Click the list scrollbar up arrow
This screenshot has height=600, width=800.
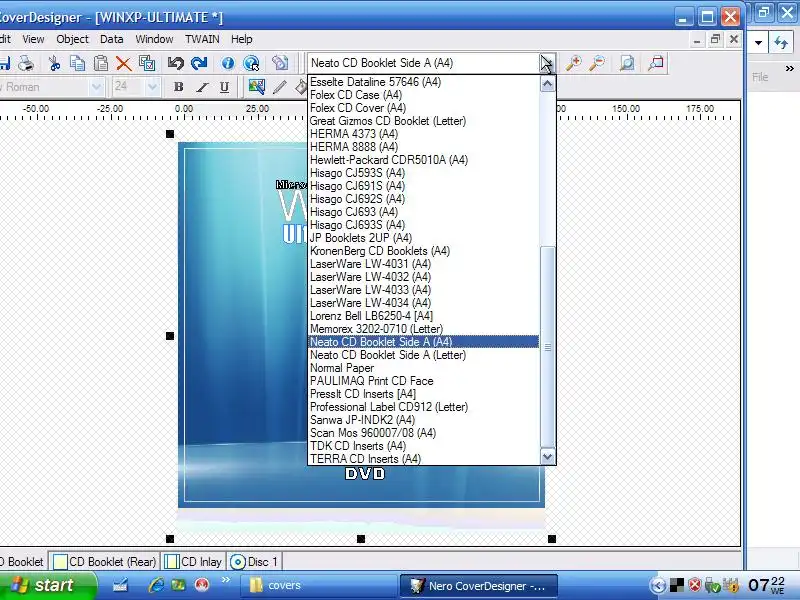547,83
